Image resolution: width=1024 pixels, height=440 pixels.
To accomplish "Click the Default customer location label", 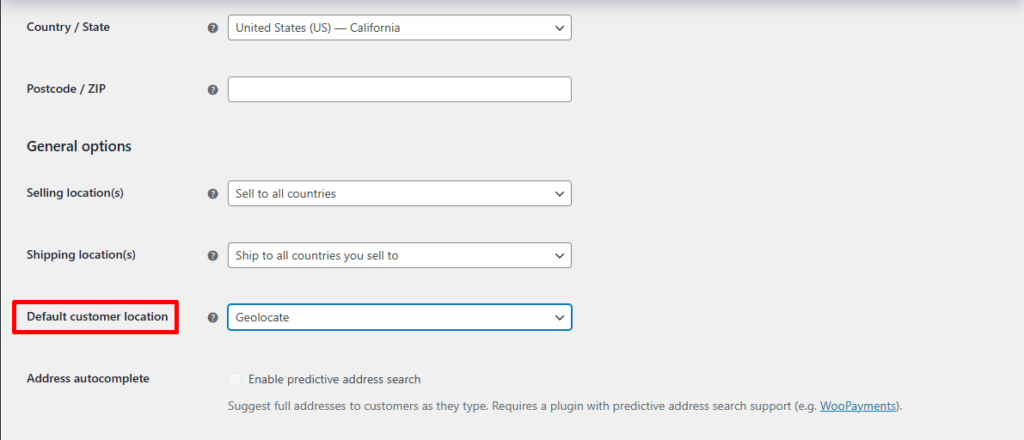I will (97, 317).
